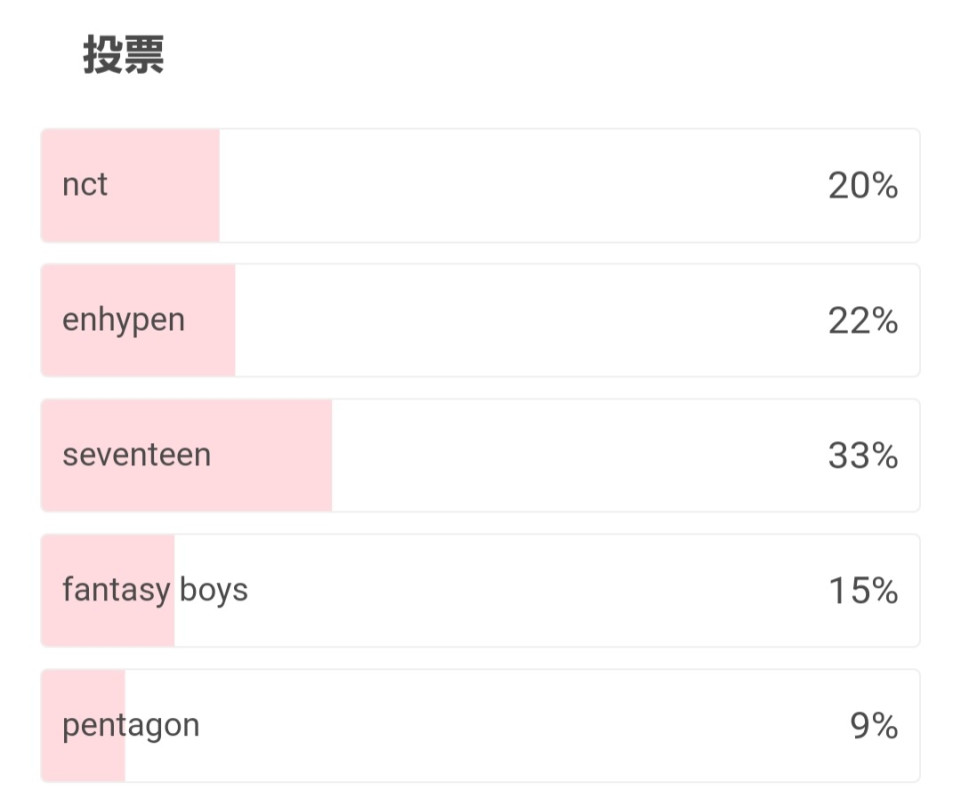
Task: Click the 9% result for pentagon
Action: tap(874, 726)
